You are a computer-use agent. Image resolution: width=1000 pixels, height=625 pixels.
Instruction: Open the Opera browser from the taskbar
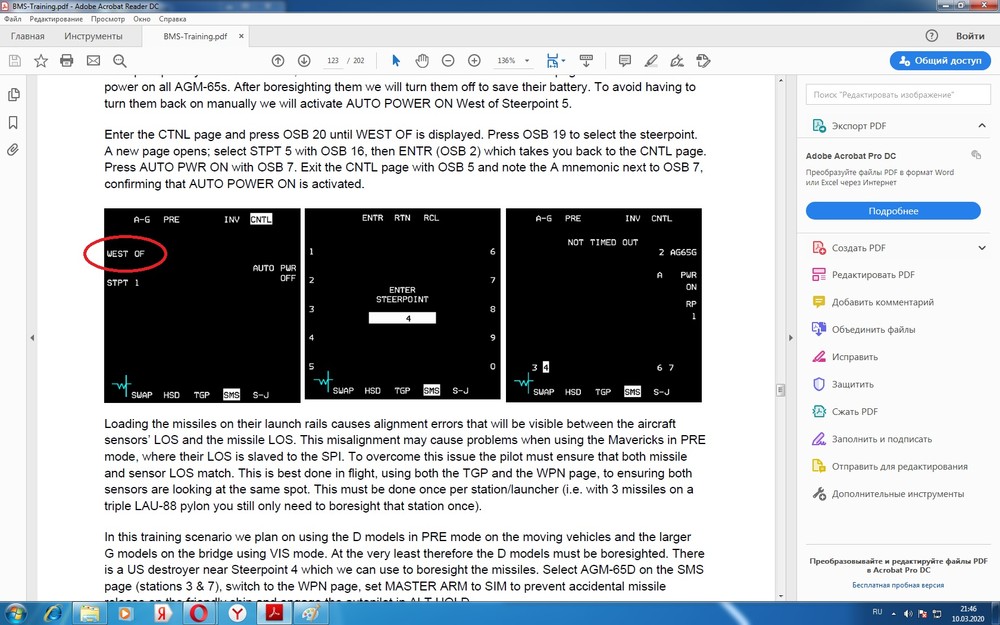pos(199,613)
